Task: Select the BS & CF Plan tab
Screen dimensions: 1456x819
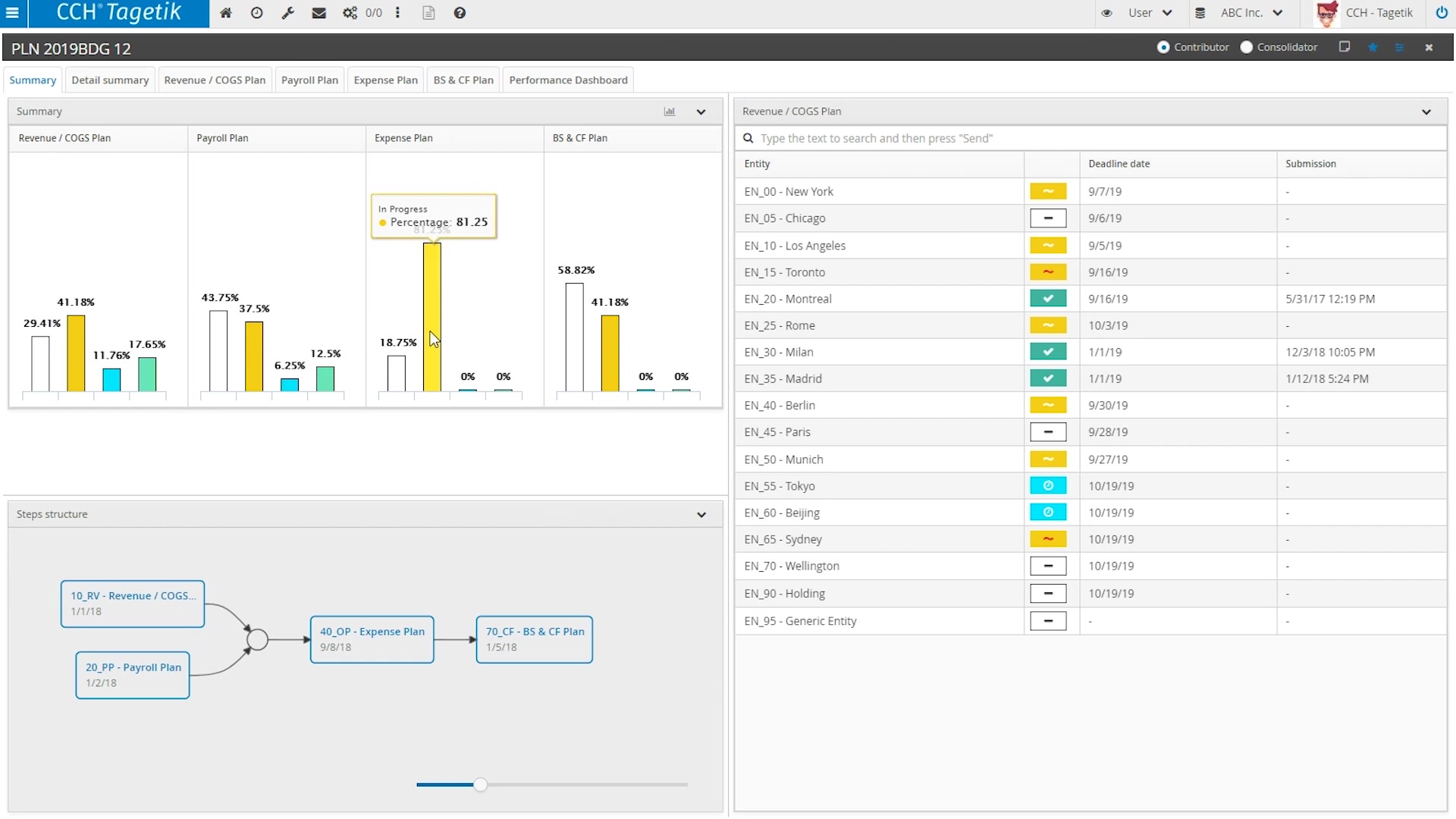Action: [x=462, y=80]
